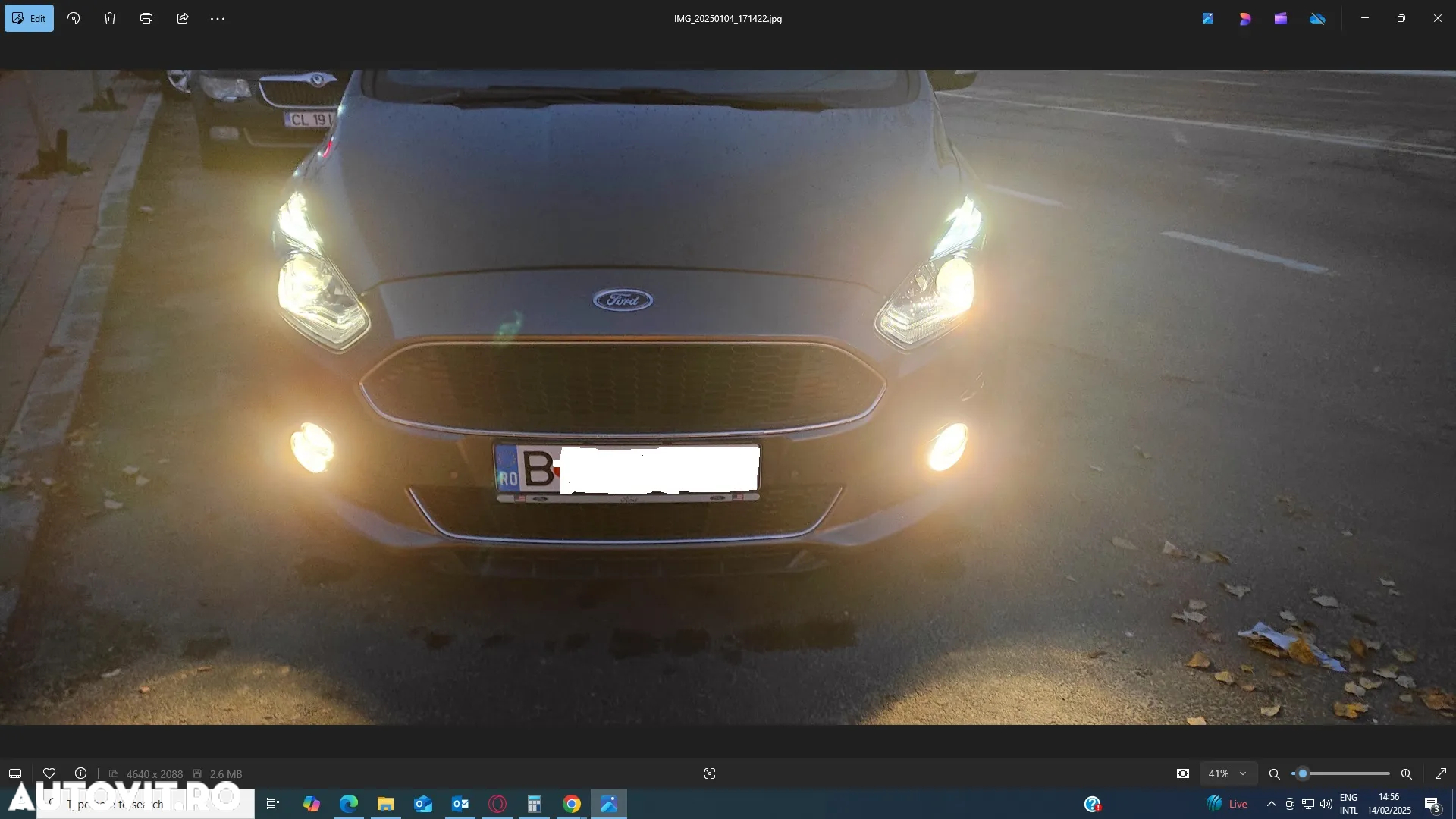Share the photo using the share icon
Image resolution: width=1456 pixels, height=819 pixels.
[183, 18]
